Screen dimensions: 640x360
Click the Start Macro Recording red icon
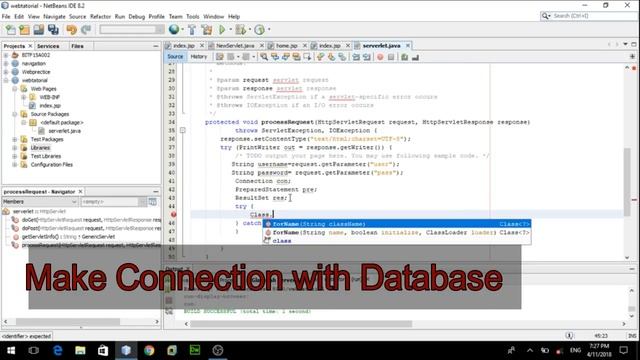(x=380, y=57)
